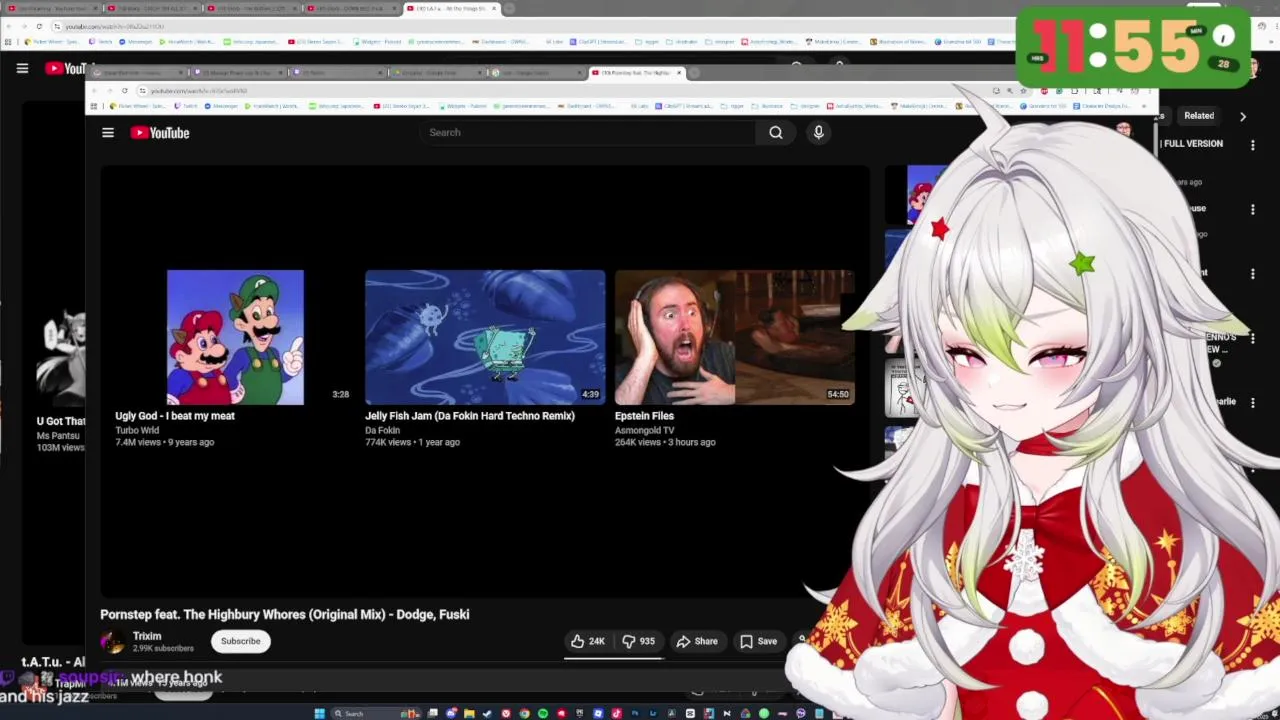Open Photoshop from the taskbar
Screen dimensions: 1280x720
coord(635,713)
